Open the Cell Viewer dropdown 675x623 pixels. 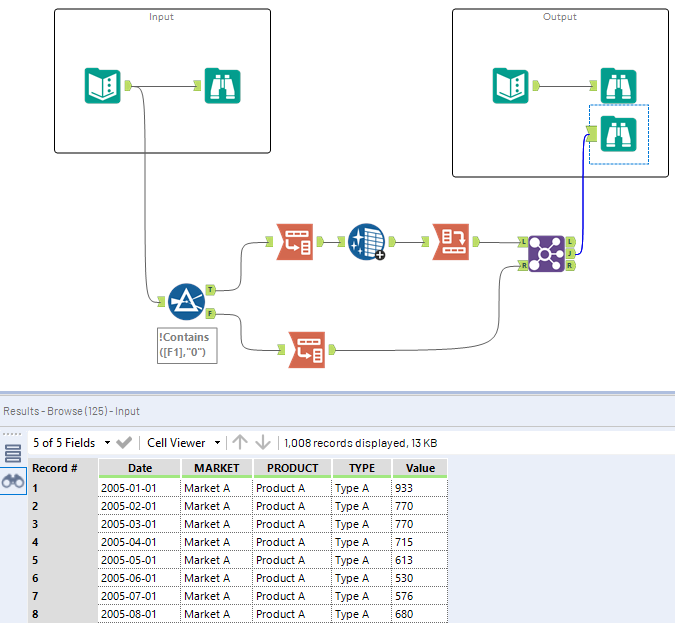tap(184, 443)
